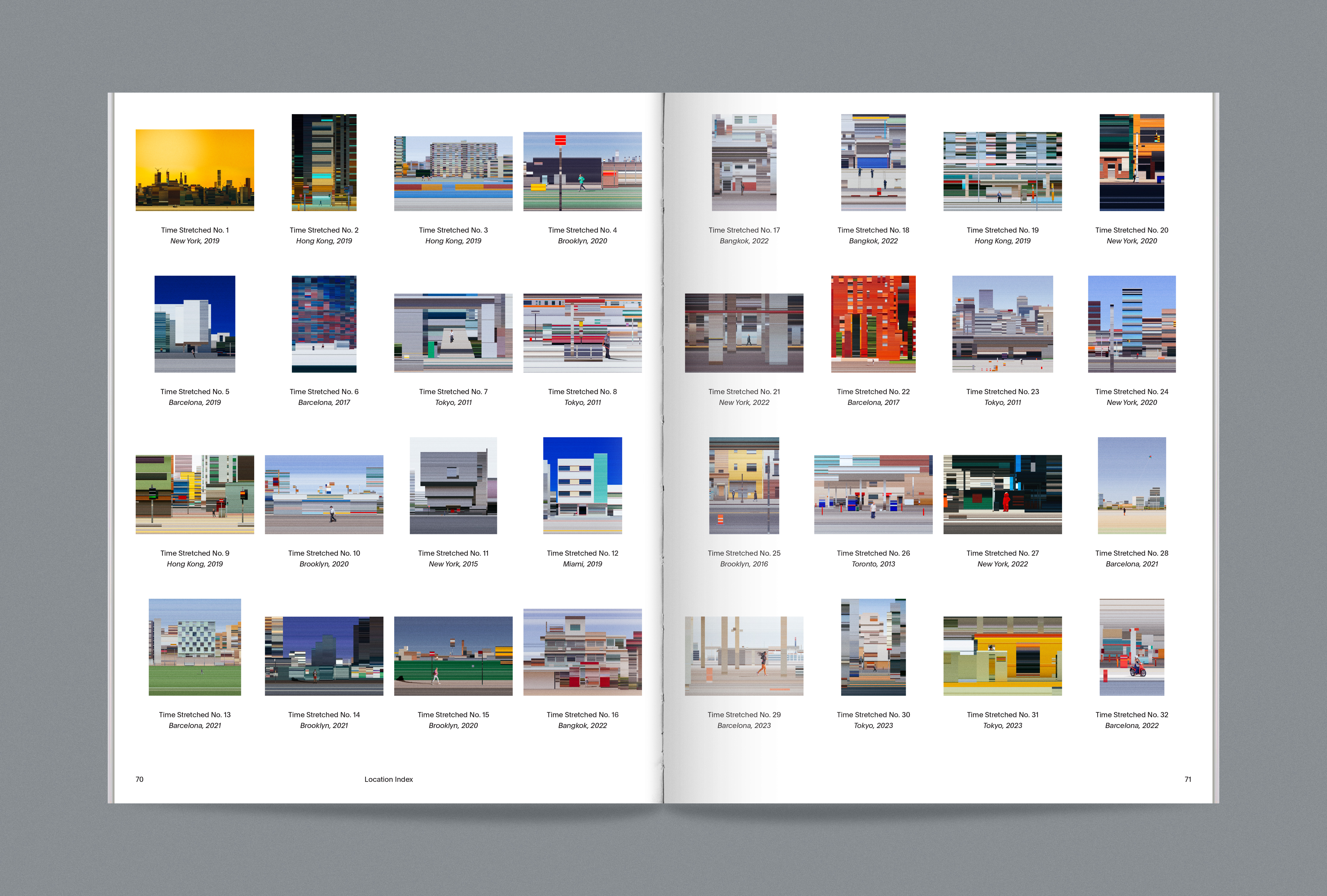Click the Time Stretched No. 6 Barcelona image

324,324
